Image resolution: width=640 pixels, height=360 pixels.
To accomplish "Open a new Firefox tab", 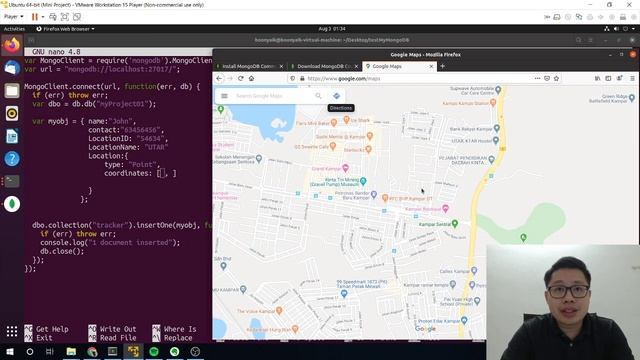I will (442, 66).
